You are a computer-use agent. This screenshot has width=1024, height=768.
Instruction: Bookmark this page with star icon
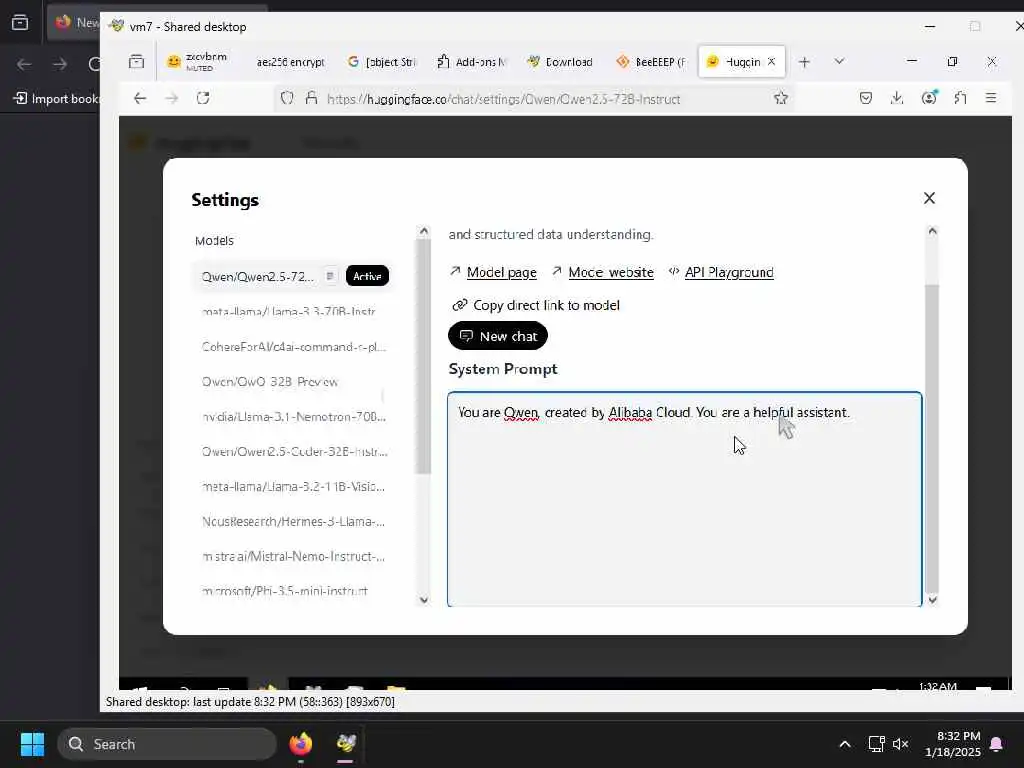click(780, 99)
